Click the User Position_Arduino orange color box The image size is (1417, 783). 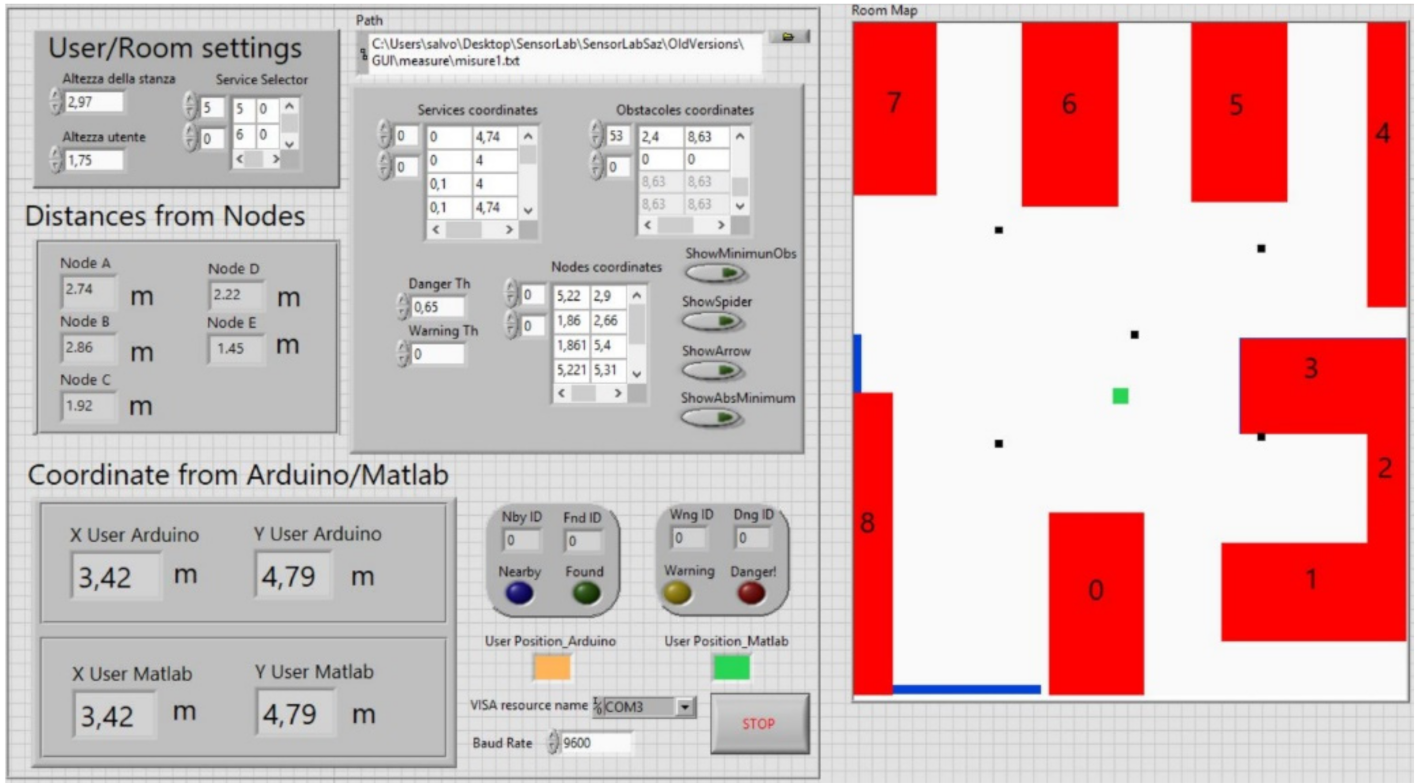[x=552, y=668]
